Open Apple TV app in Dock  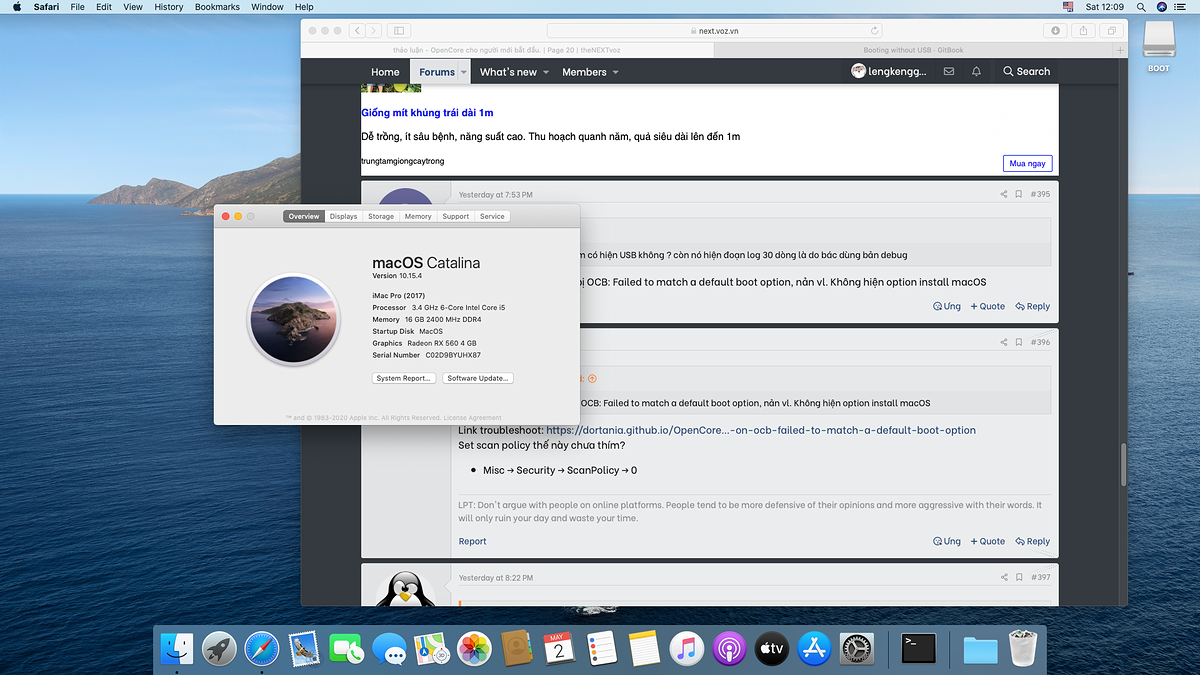[772, 649]
